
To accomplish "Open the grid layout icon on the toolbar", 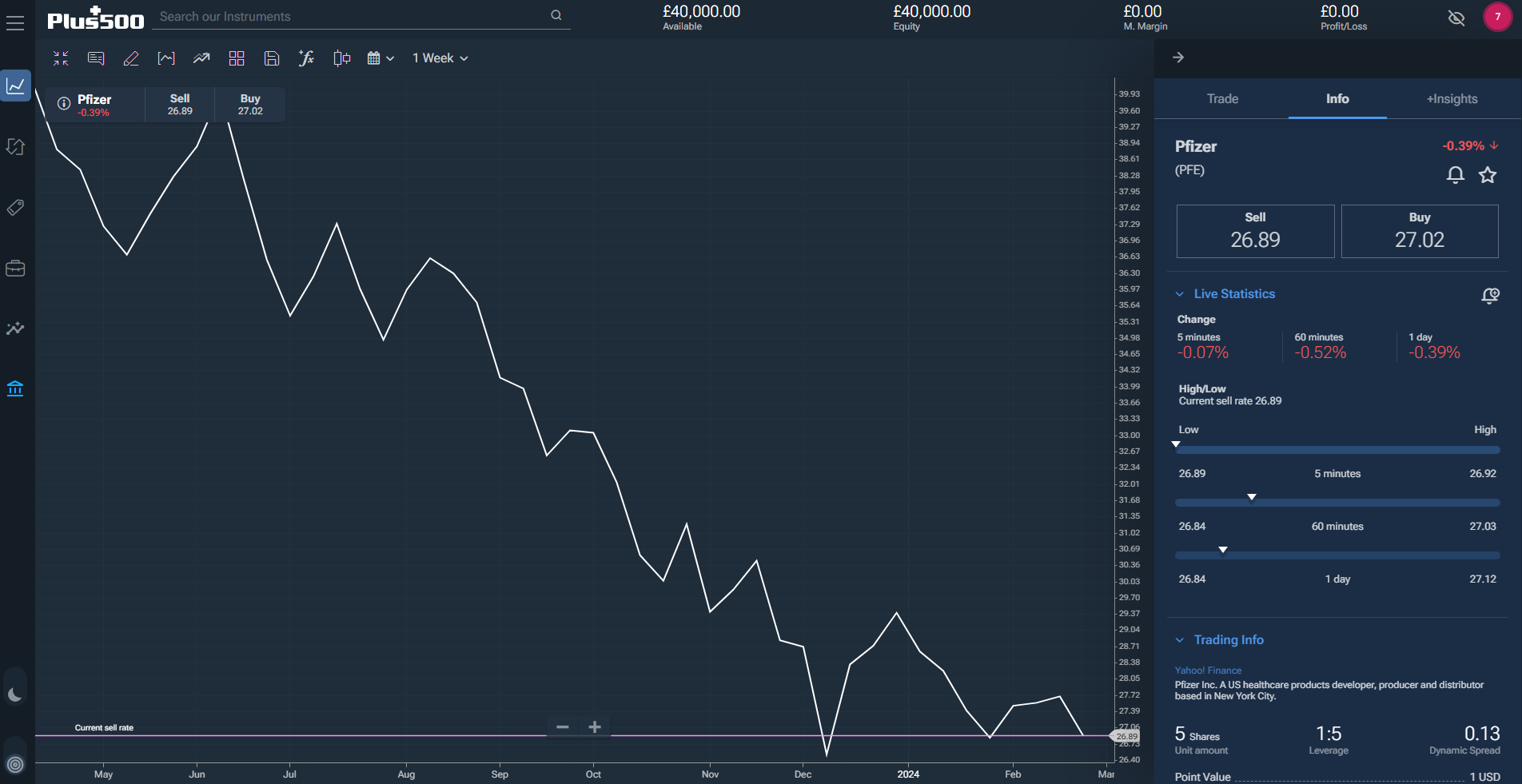I will coord(237,58).
